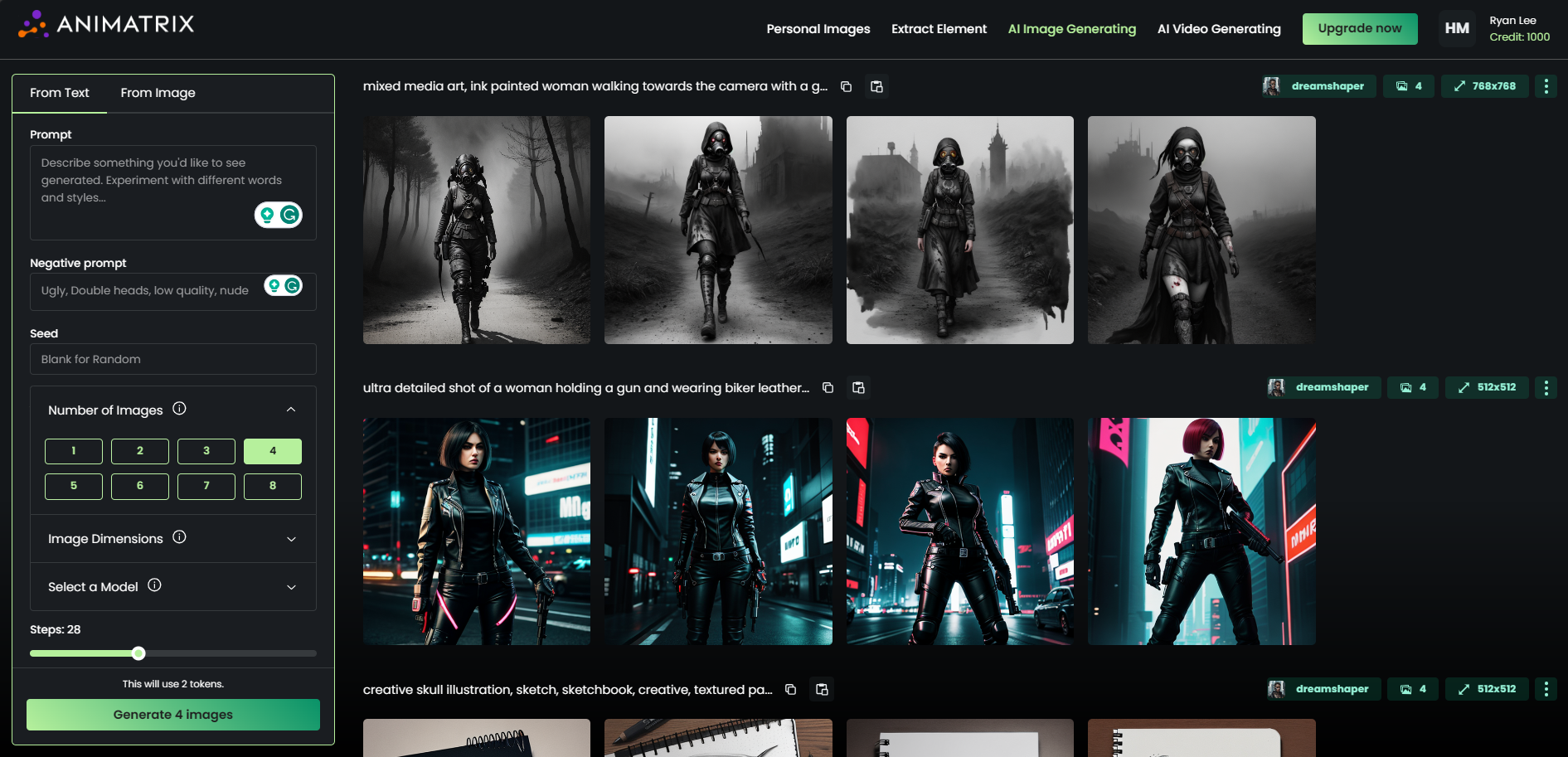Open more options for the mixed media row

[1546, 86]
